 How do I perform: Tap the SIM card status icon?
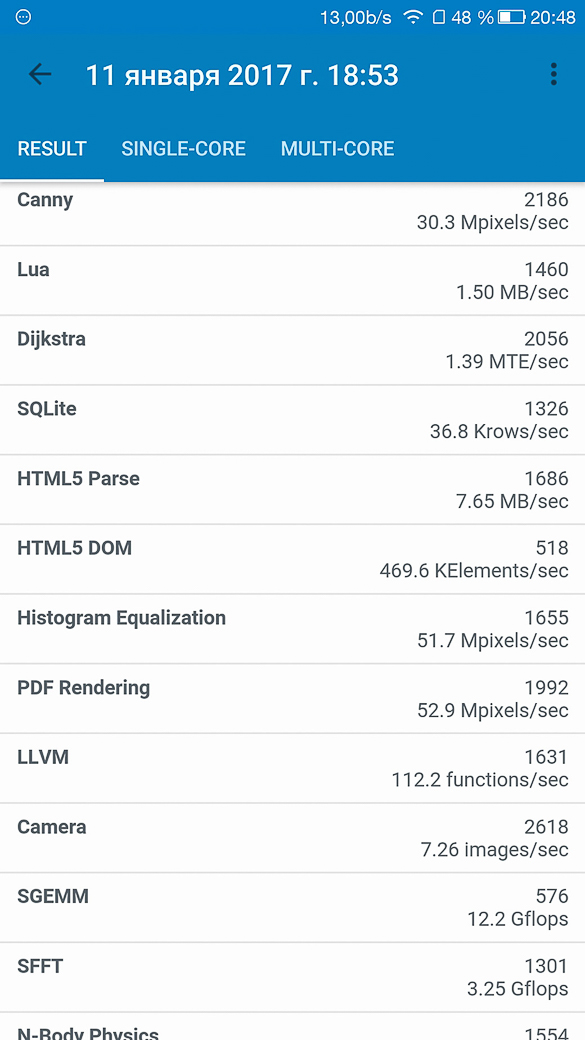point(438,18)
